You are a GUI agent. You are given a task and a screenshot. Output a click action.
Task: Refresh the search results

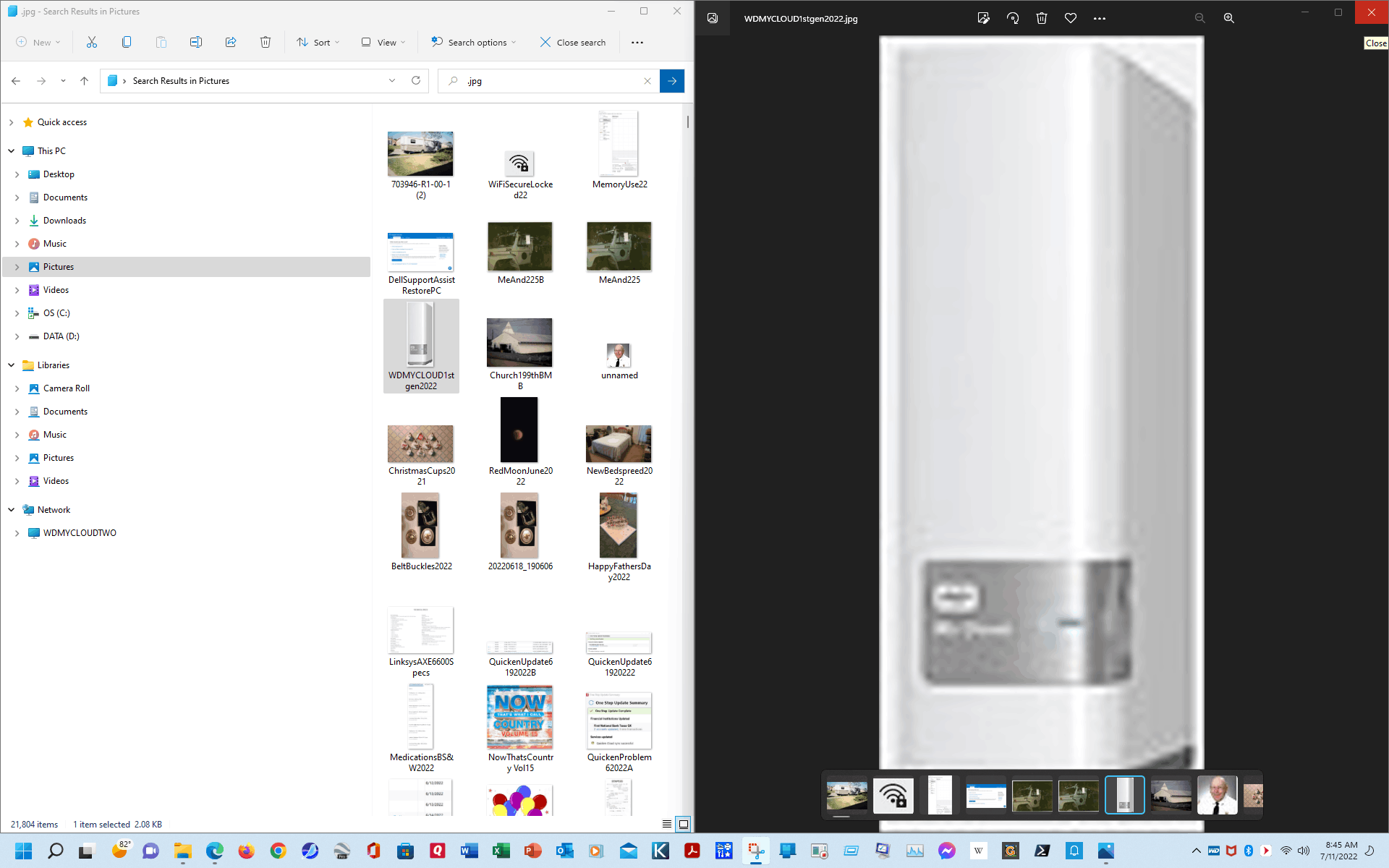[416, 80]
